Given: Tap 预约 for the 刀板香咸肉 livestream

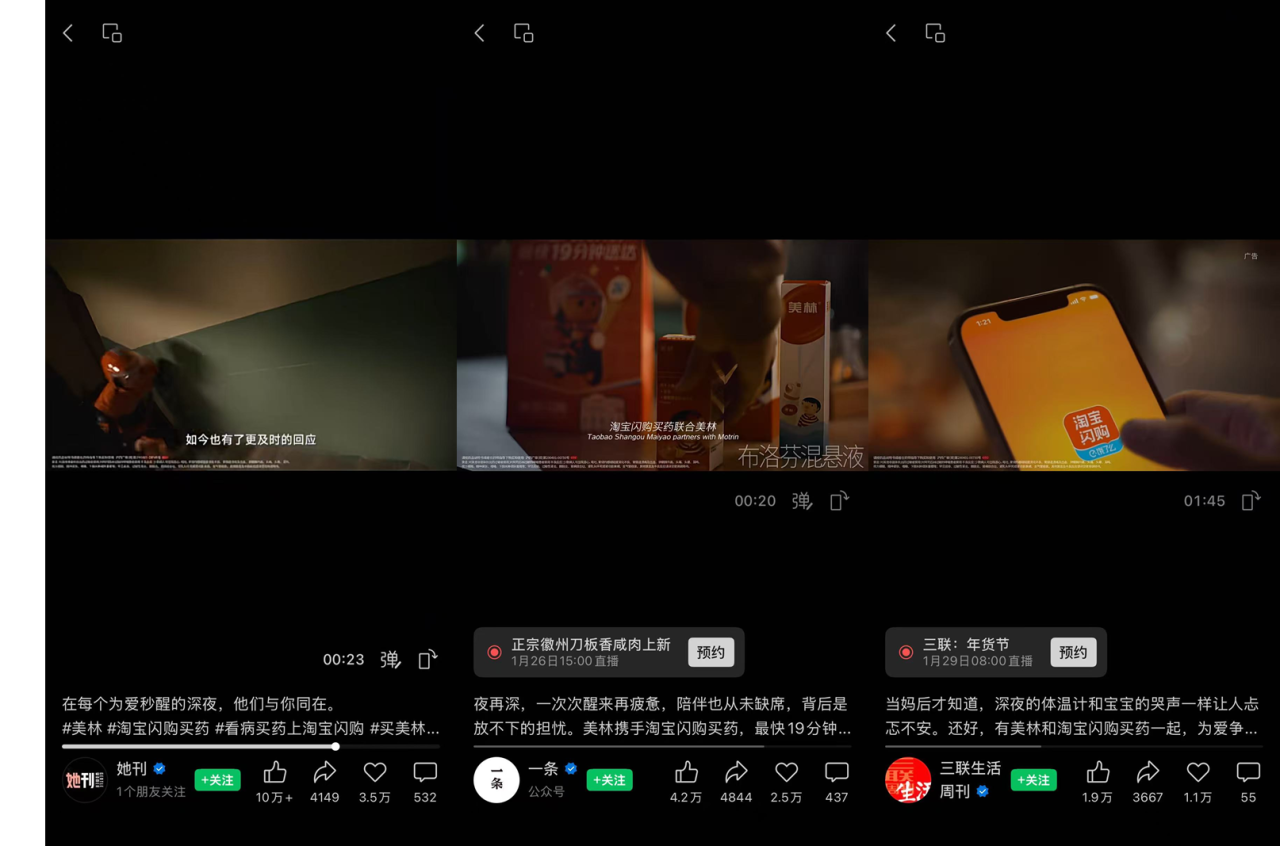Looking at the screenshot, I should pos(711,651).
